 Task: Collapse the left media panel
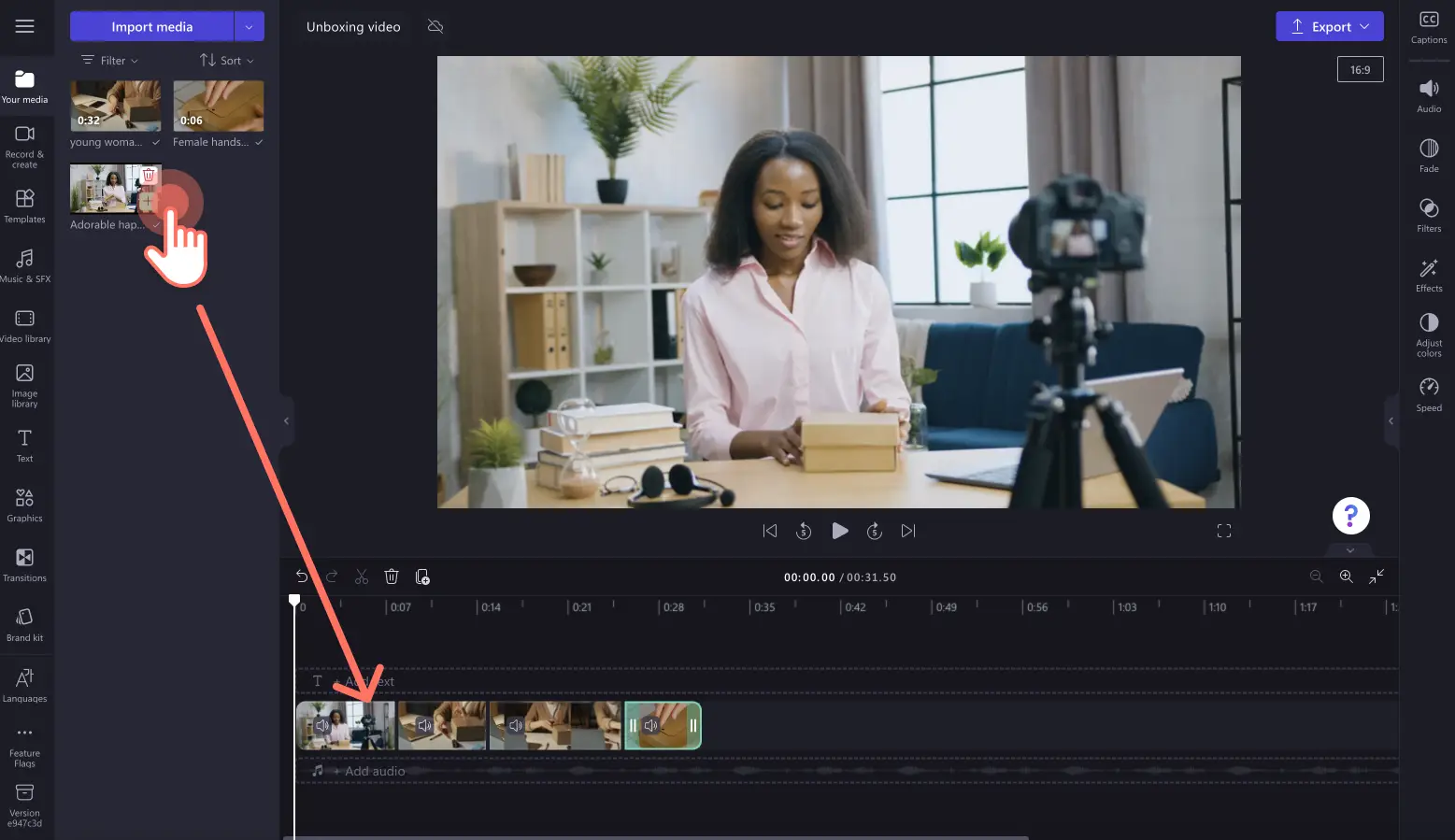pos(286,421)
